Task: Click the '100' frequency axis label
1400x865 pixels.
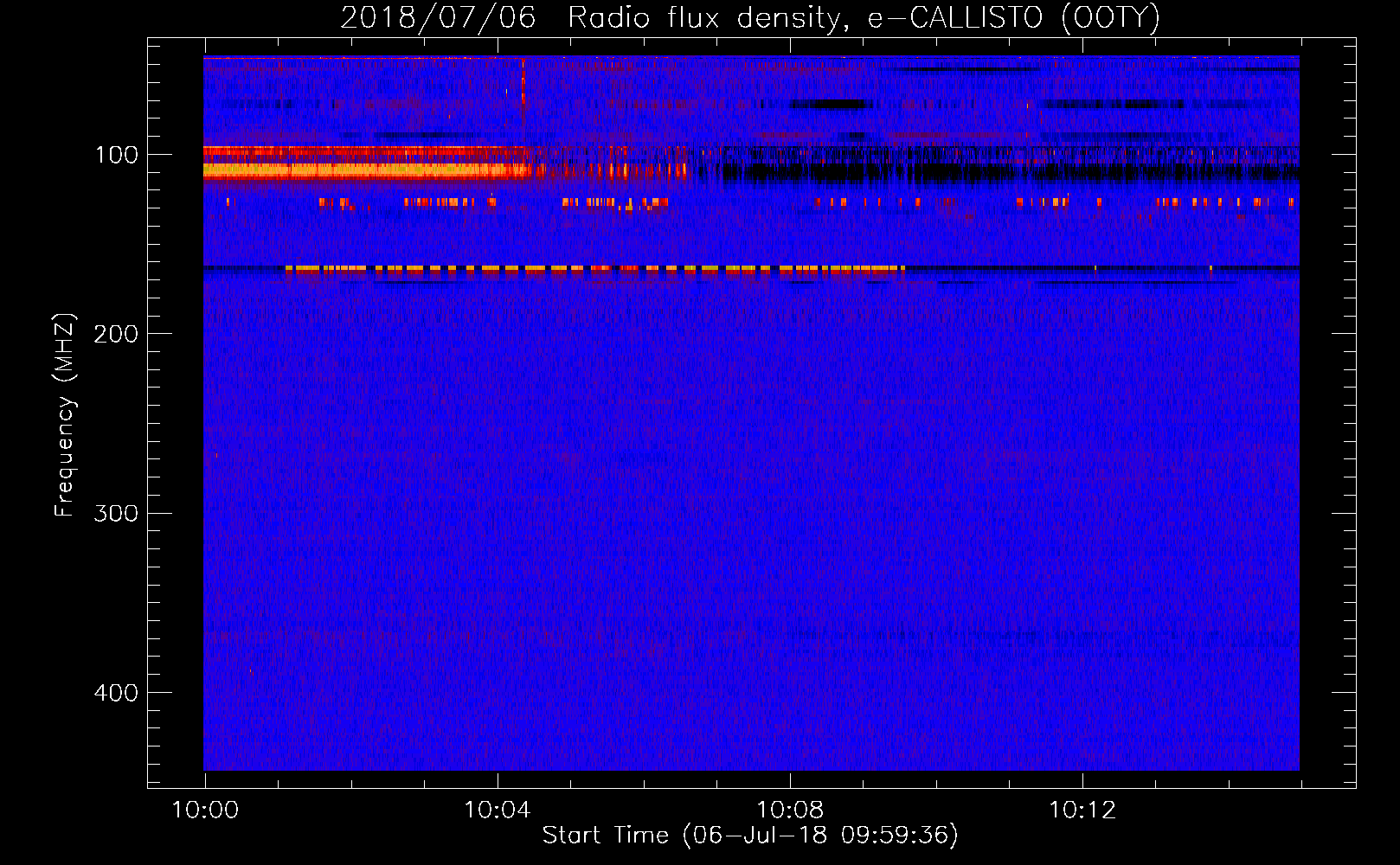Action: point(116,156)
